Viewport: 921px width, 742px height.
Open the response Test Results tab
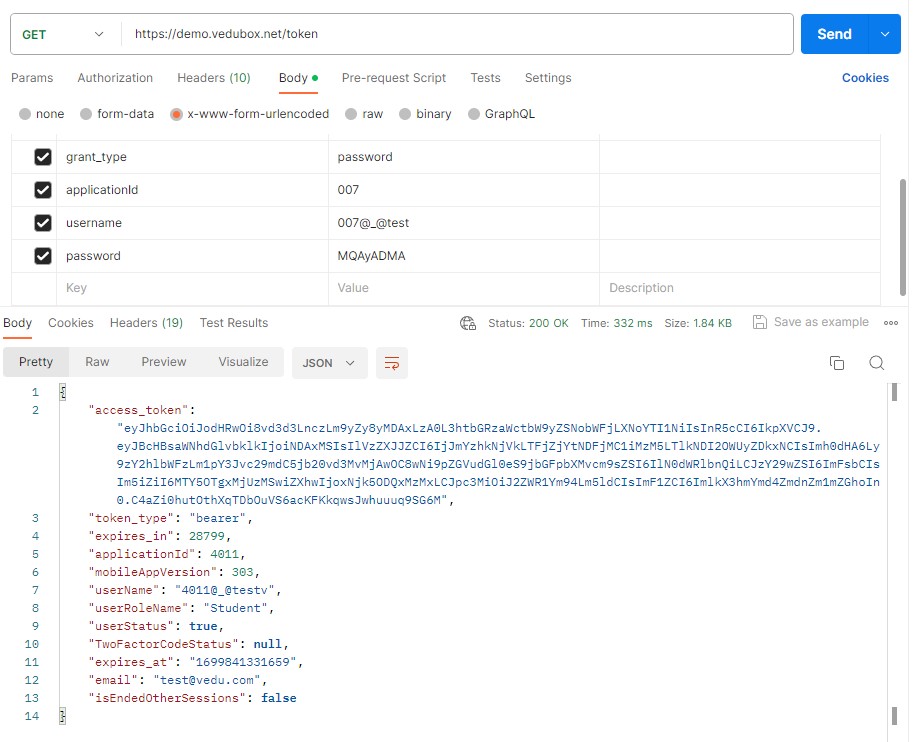[x=234, y=323]
